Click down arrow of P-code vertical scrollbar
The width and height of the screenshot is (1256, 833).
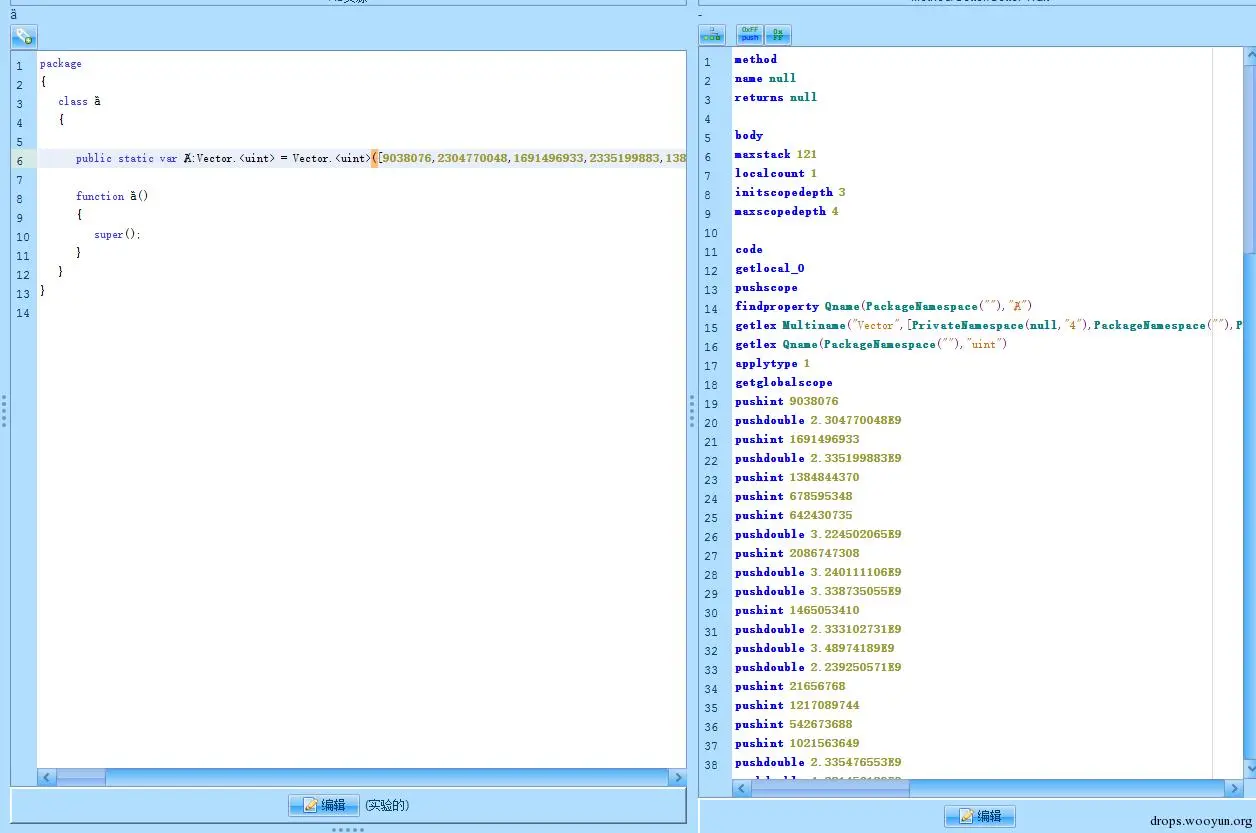[1249, 768]
